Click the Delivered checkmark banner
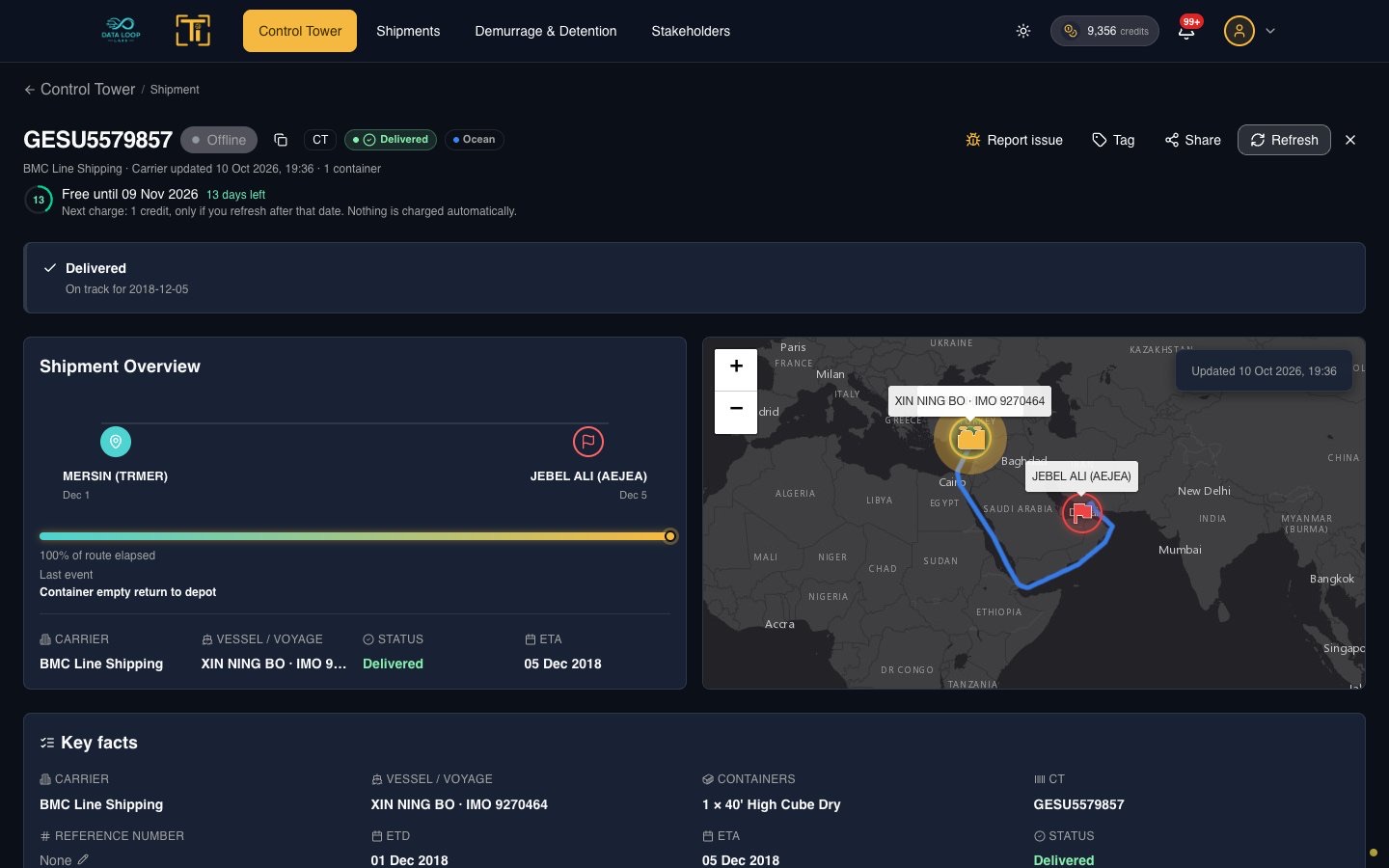1389x868 pixels. point(694,278)
